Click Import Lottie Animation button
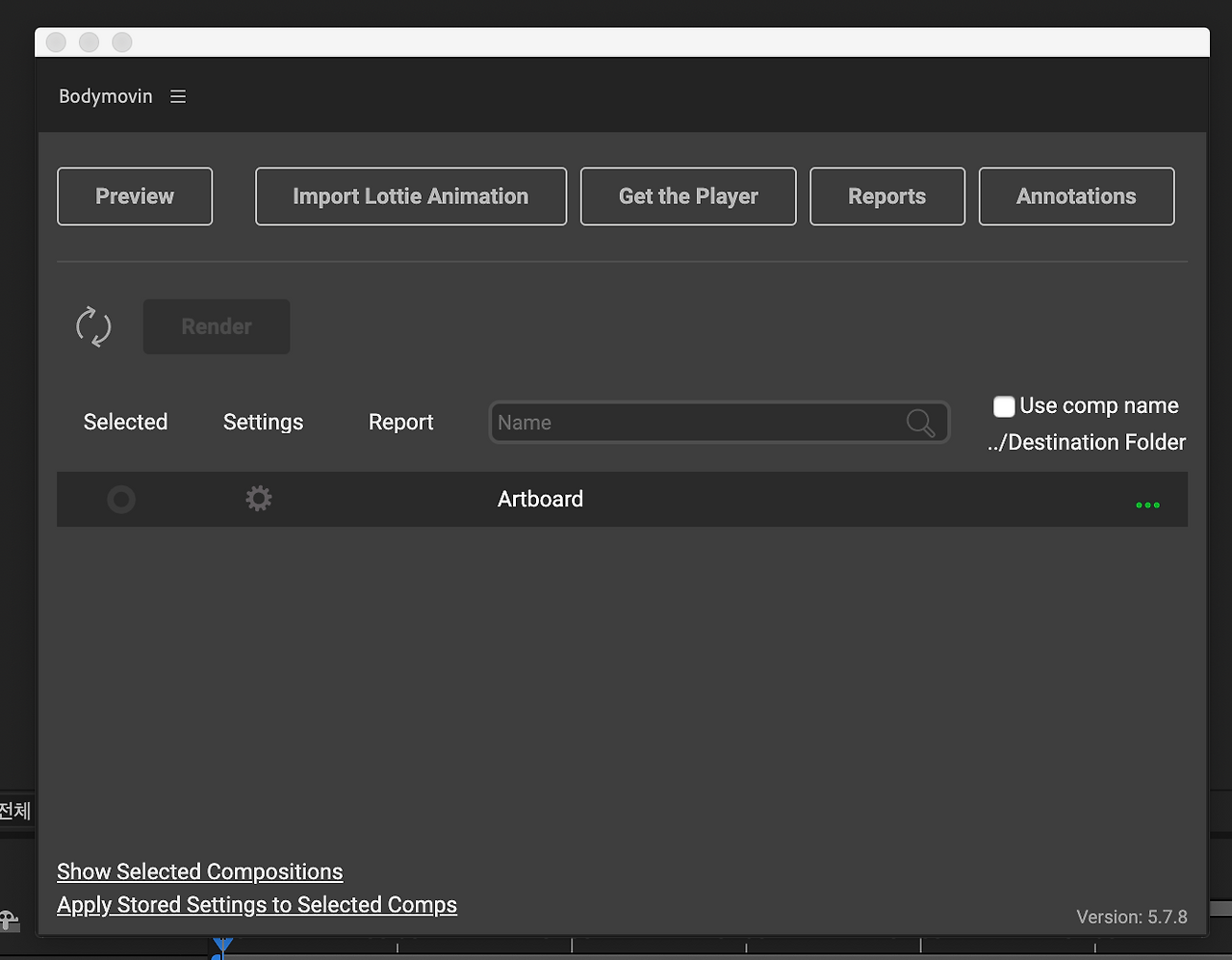 (x=411, y=196)
